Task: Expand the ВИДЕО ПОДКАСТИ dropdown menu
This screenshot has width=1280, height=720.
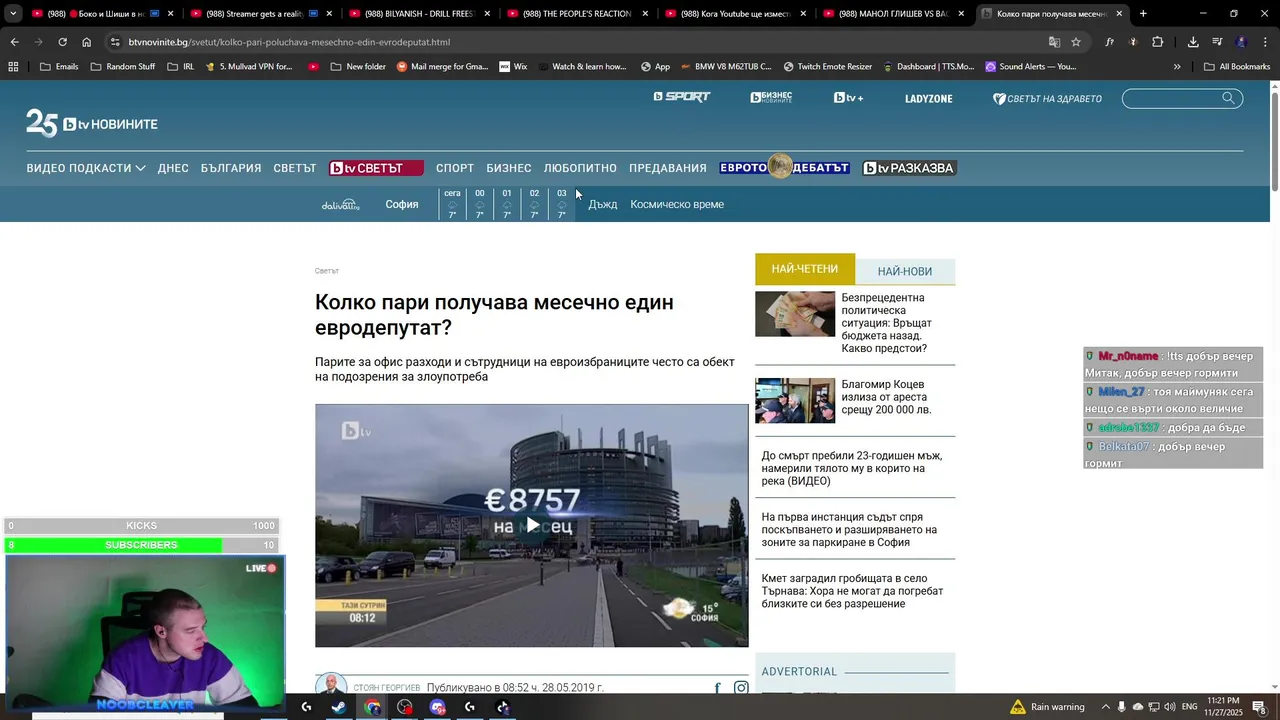Action: point(86,168)
